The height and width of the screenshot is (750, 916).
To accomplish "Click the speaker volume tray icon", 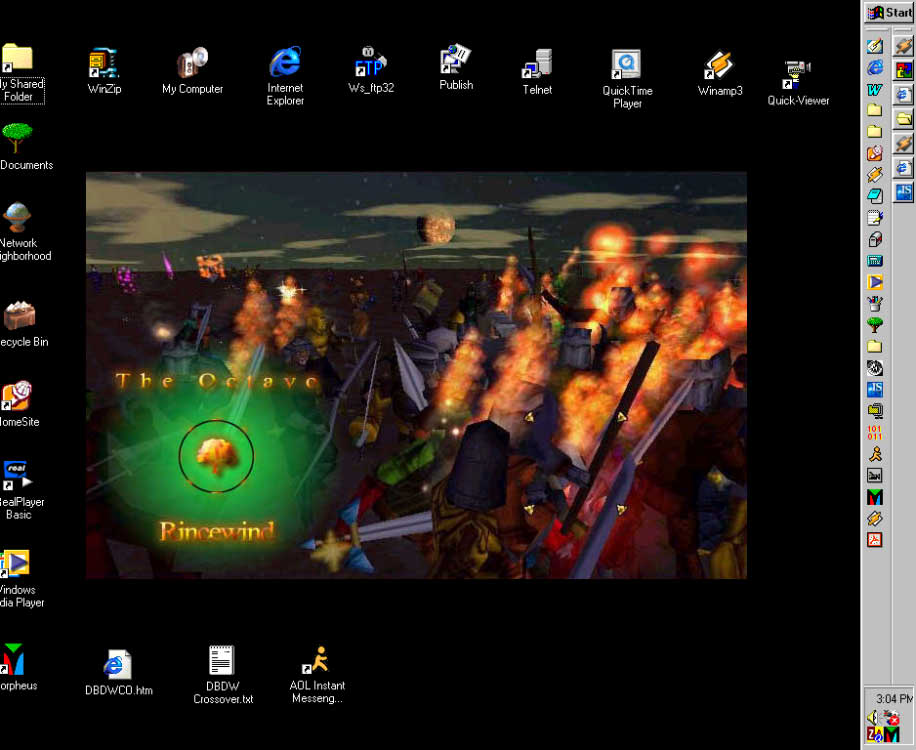I will click(x=873, y=717).
